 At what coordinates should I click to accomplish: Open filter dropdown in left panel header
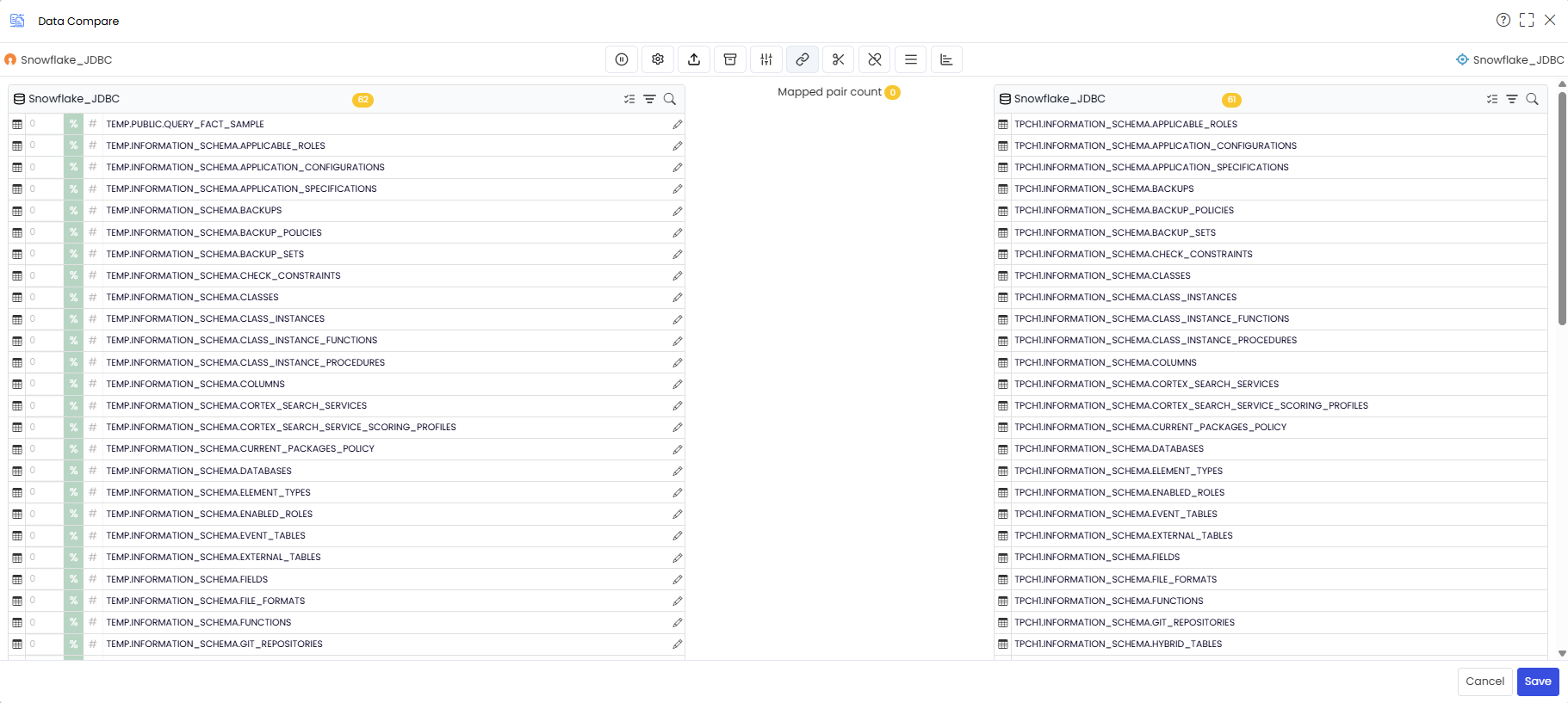click(x=650, y=99)
